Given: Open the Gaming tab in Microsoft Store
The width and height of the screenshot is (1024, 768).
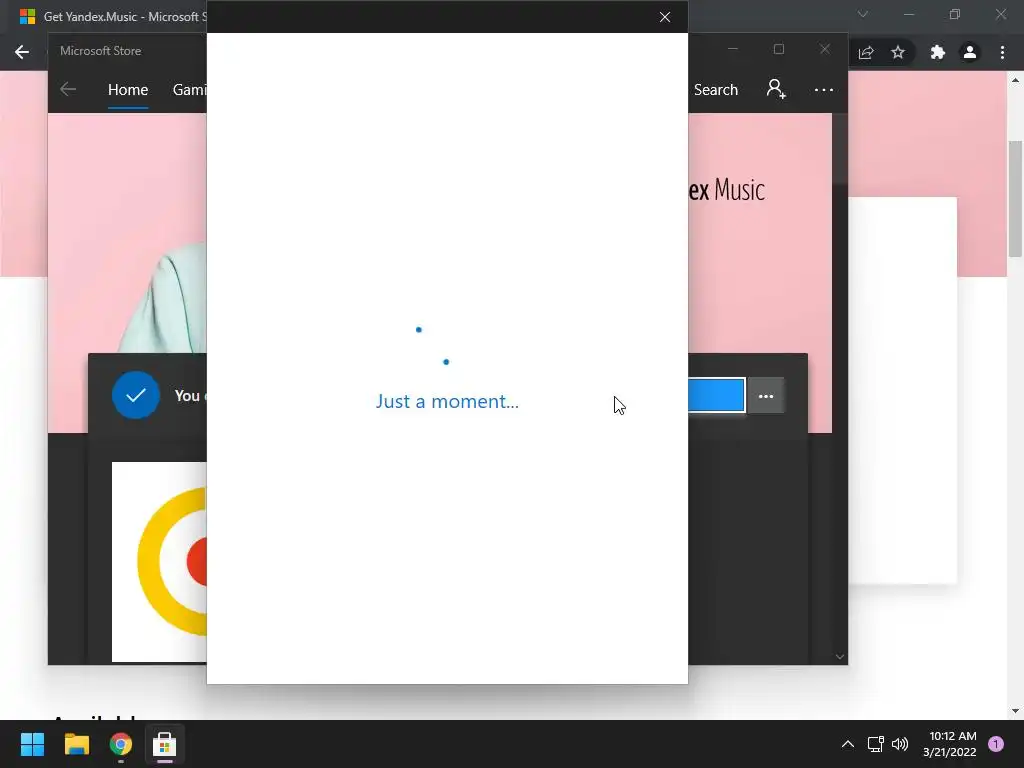Looking at the screenshot, I should [x=189, y=89].
